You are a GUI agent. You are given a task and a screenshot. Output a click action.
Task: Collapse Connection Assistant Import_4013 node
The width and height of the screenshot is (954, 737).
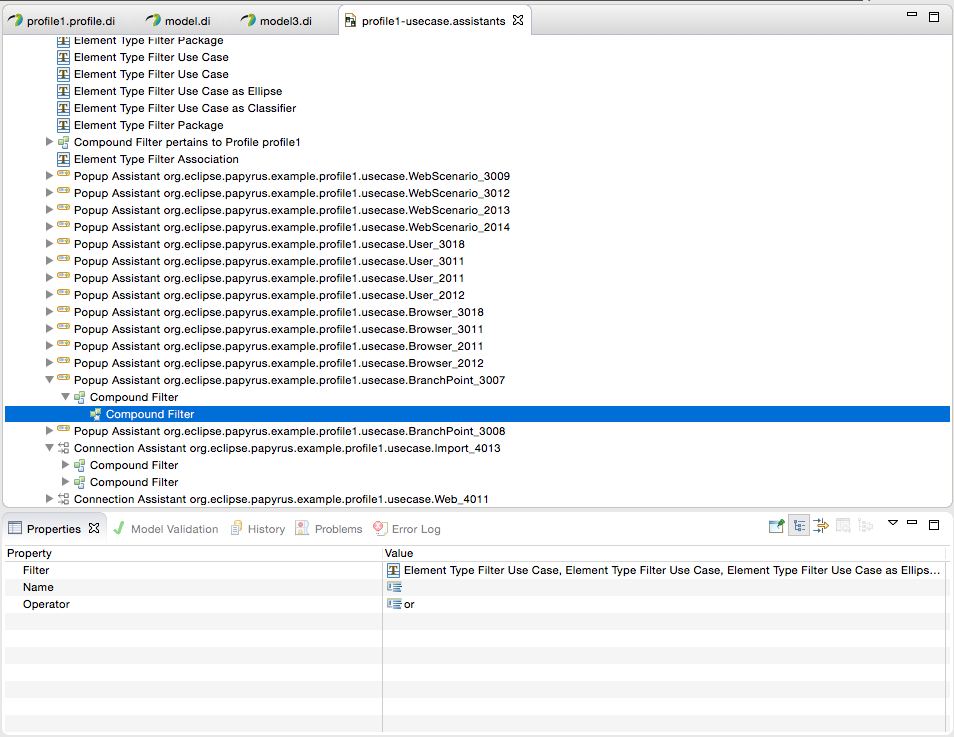click(x=49, y=448)
